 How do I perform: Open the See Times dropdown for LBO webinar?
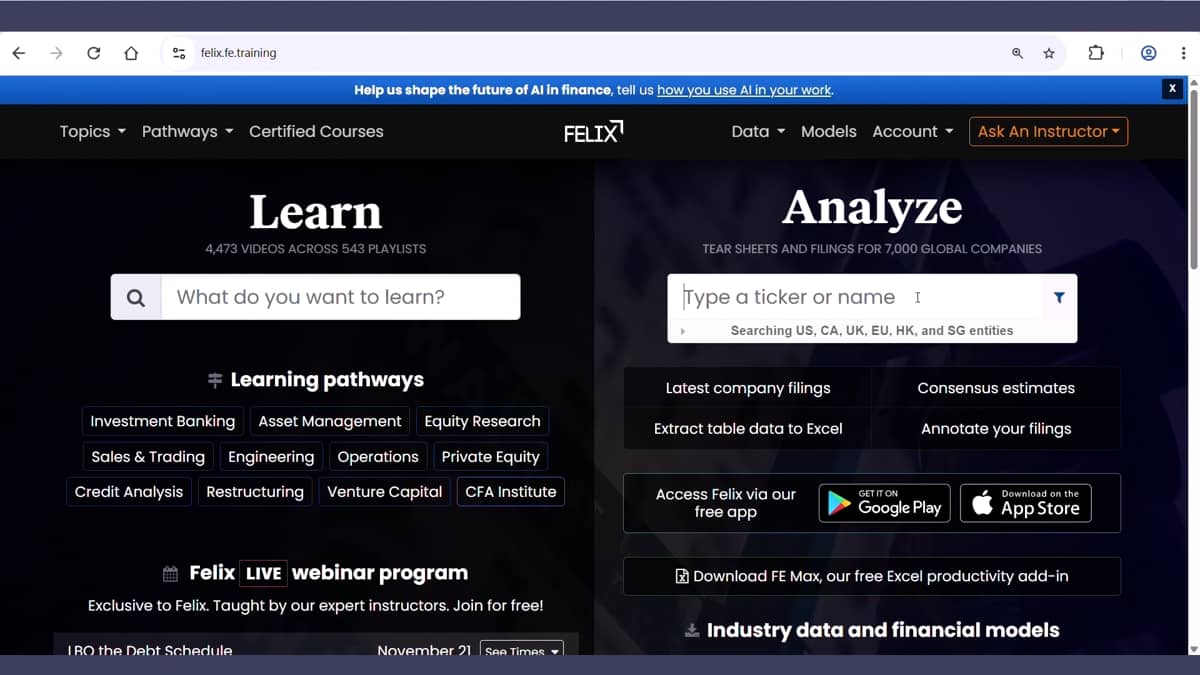(x=521, y=650)
